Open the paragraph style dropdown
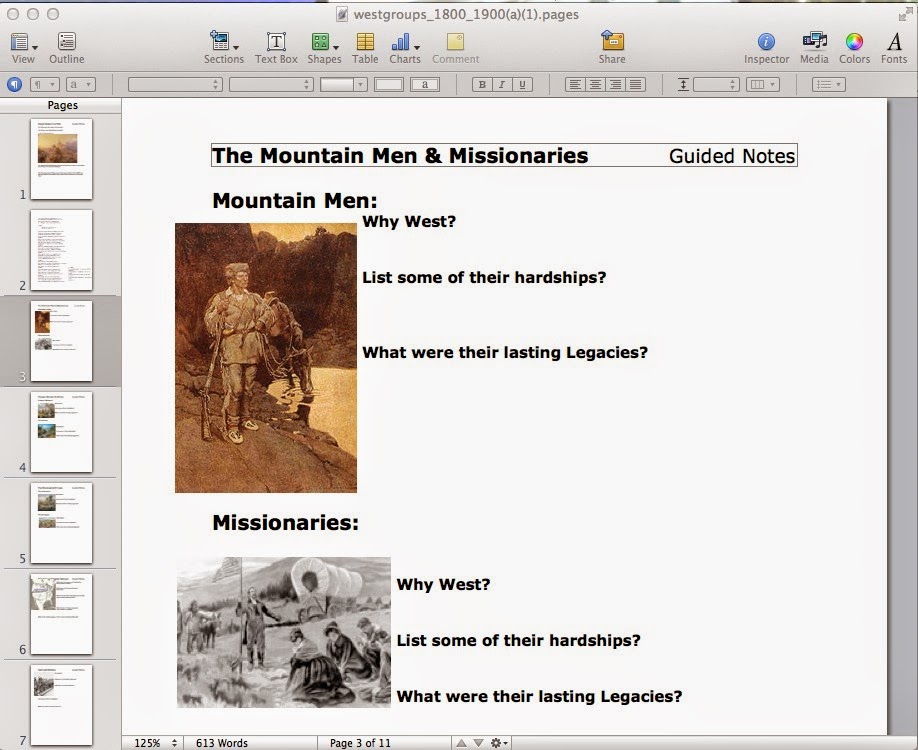This screenshot has width=918, height=750. 44,84
